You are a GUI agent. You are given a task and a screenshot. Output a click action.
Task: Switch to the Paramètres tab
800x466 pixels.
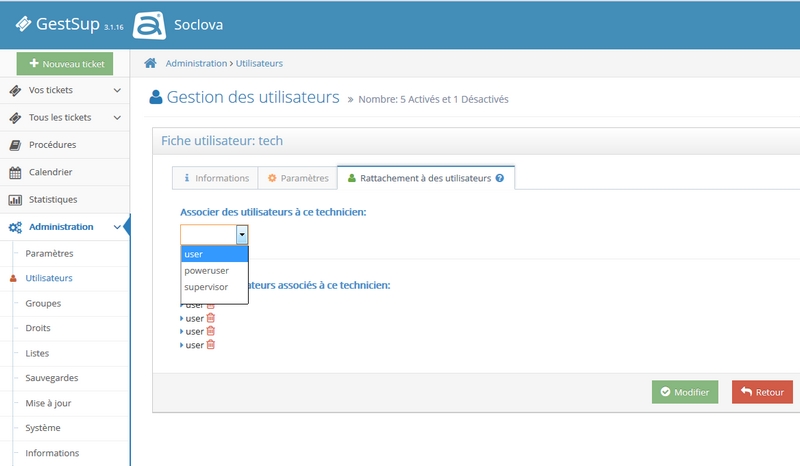(x=297, y=178)
